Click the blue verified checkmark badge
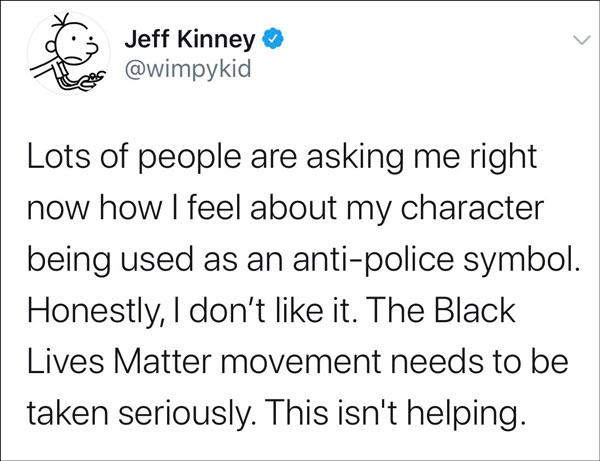Viewport: 600px width, 461px height. 274,43
